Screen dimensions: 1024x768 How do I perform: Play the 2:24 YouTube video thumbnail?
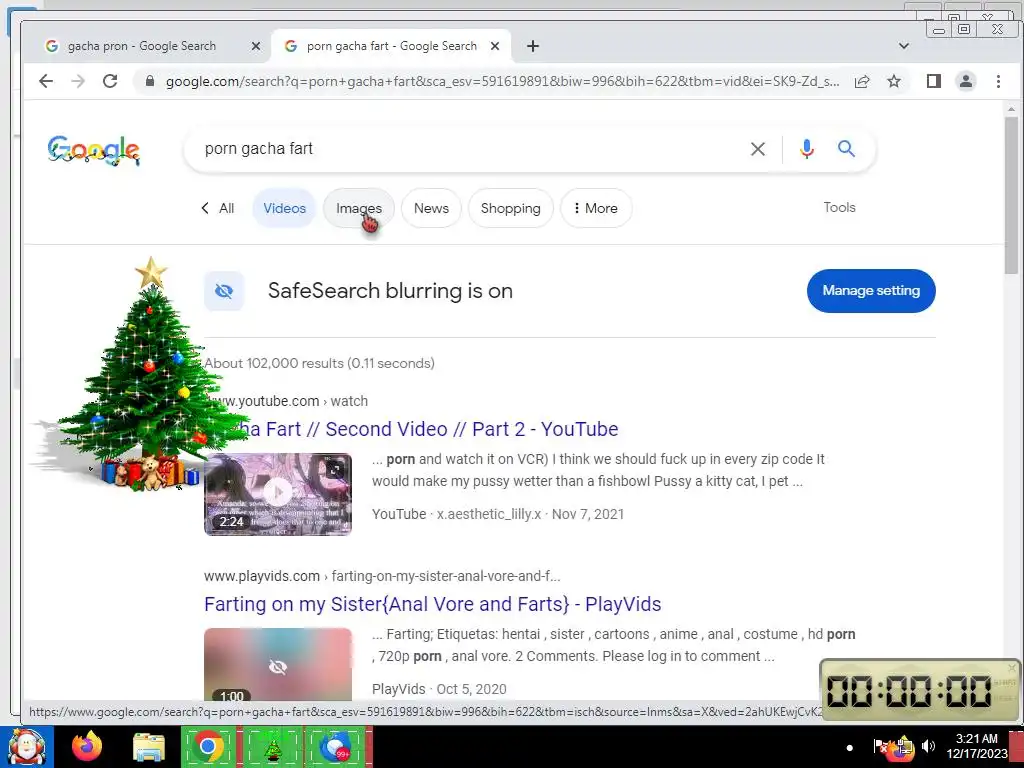pyautogui.click(x=278, y=494)
